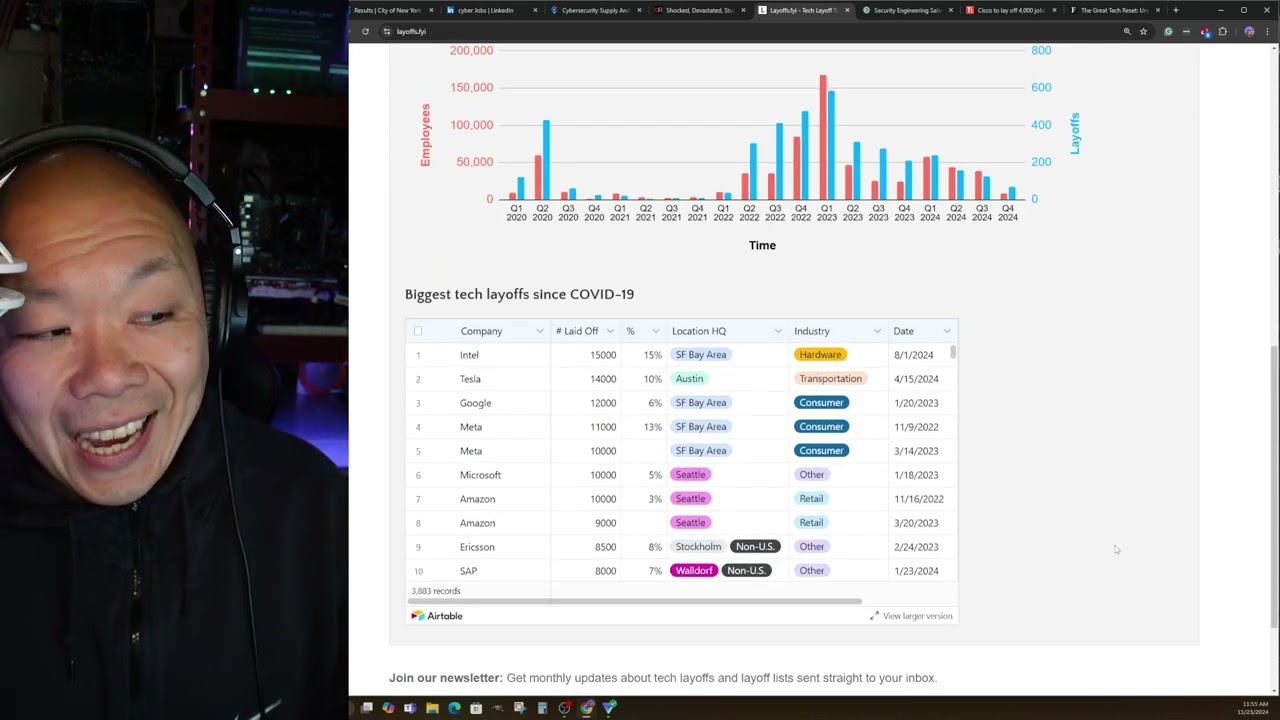Click View larger version link
The image size is (1280, 720).
[918, 616]
